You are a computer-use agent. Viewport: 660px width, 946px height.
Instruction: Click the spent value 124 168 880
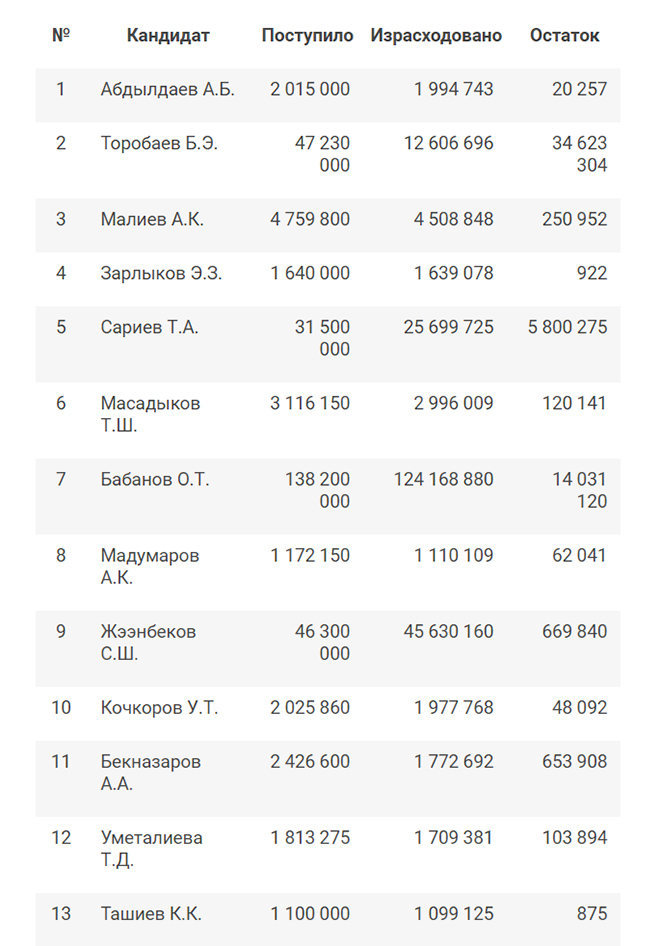[x=444, y=479]
